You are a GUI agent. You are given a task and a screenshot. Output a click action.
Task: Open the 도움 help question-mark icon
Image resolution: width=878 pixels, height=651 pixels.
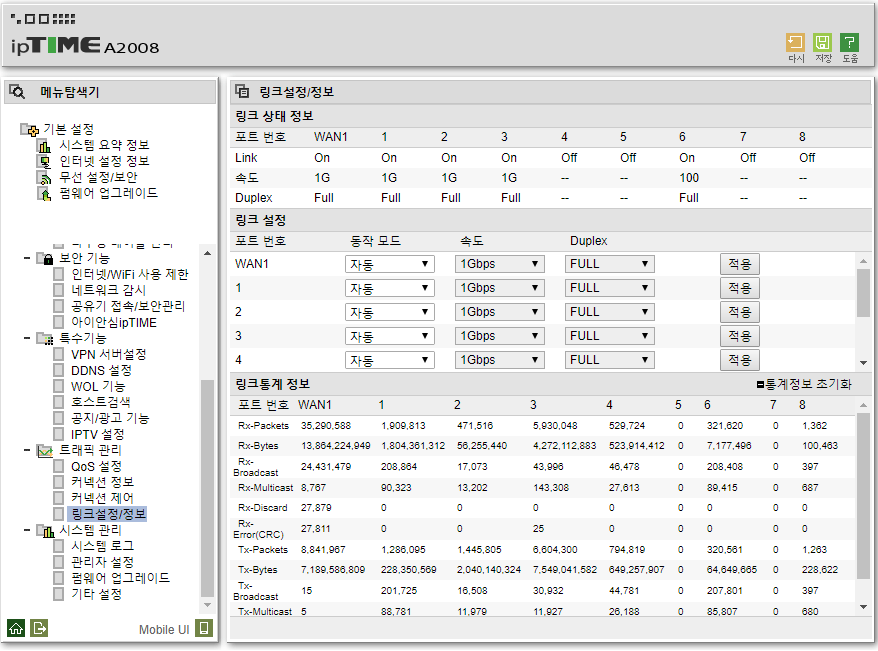point(849,43)
